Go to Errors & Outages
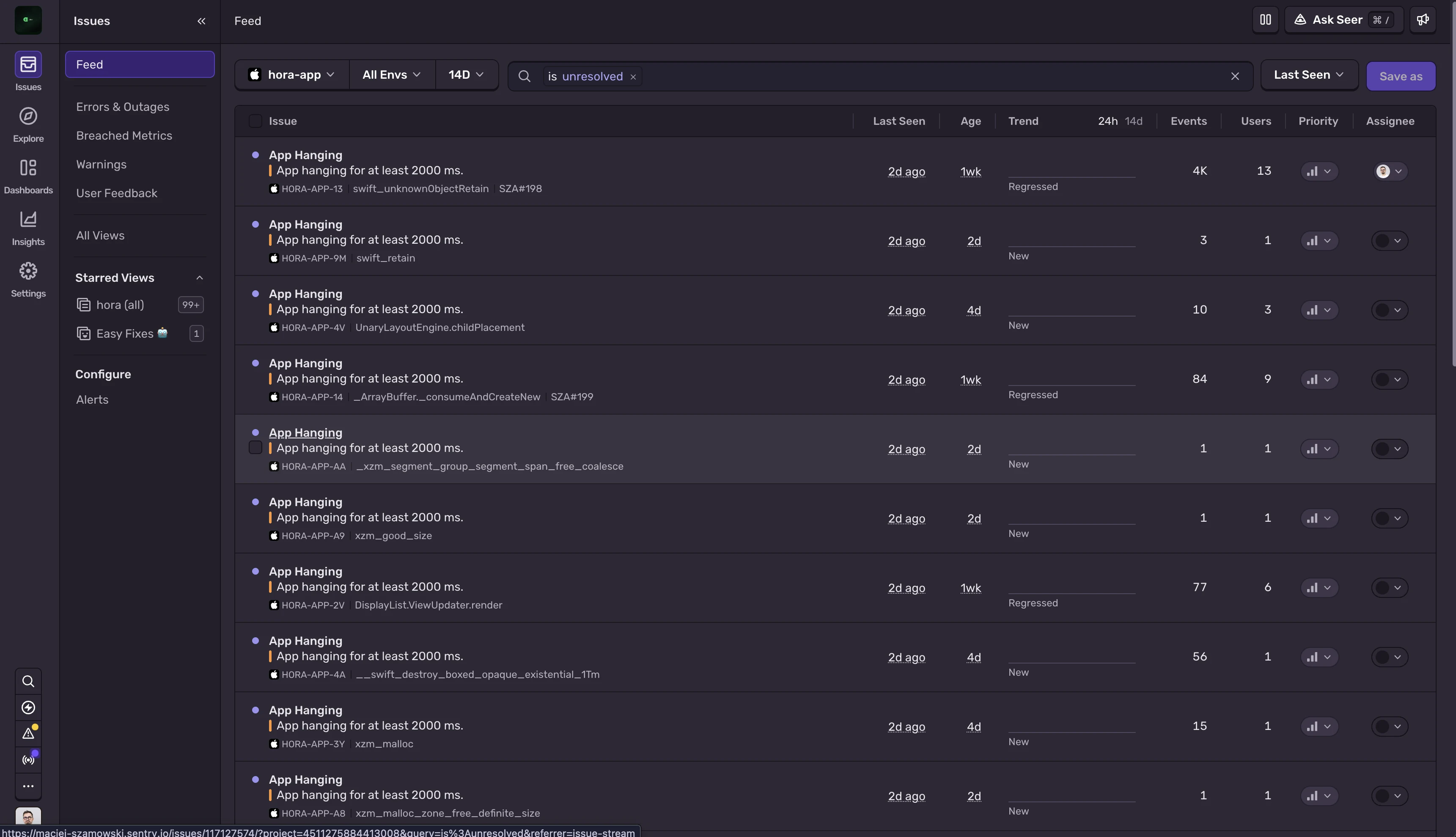This screenshot has height=837, width=1456. coord(122,107)
